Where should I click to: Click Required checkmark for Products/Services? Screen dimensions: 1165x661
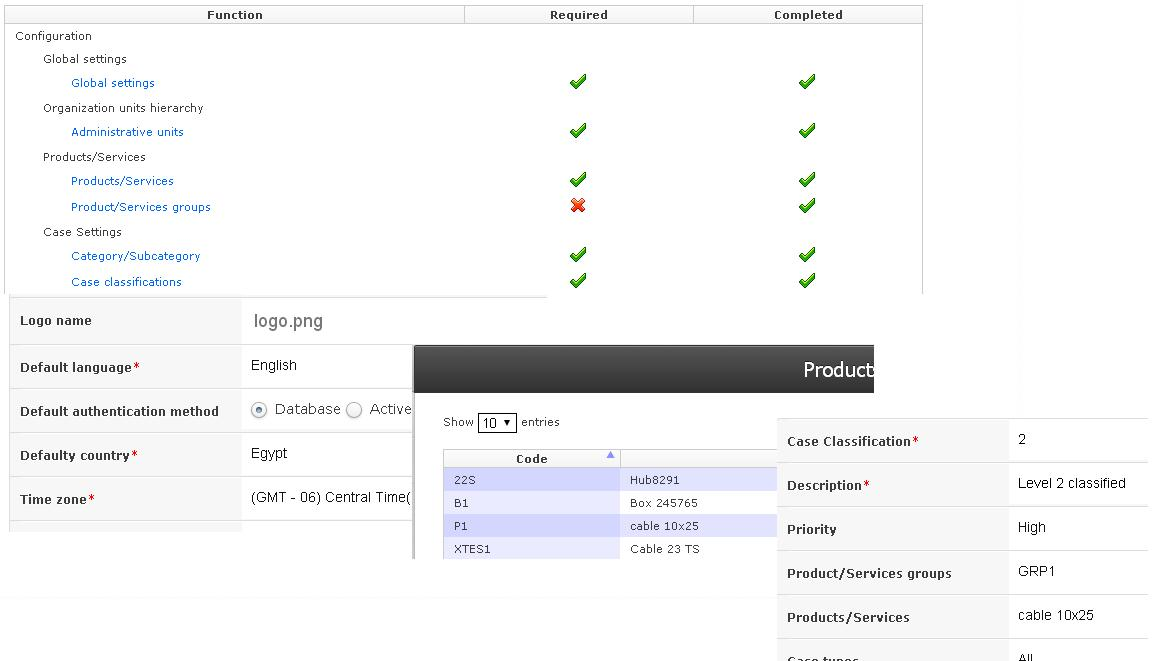click(577, 180)
